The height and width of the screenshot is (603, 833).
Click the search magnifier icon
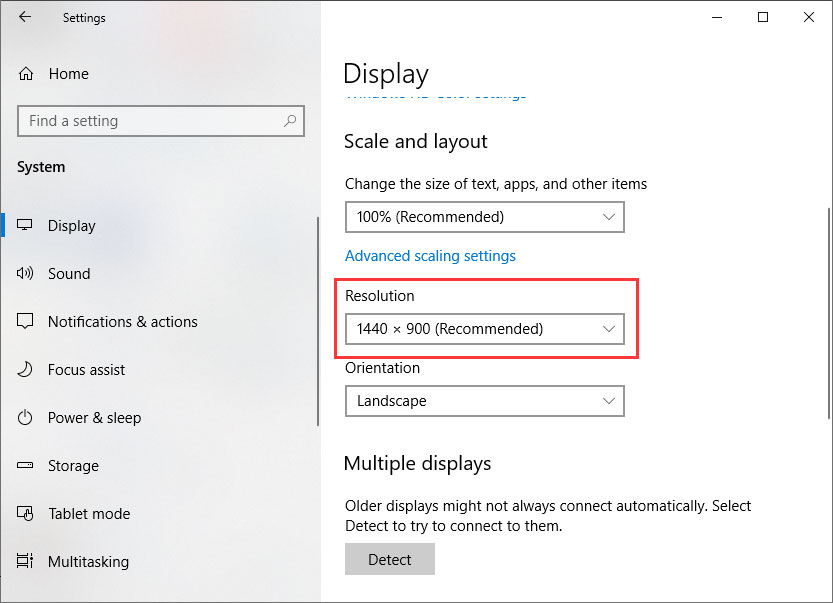(289, 120)
